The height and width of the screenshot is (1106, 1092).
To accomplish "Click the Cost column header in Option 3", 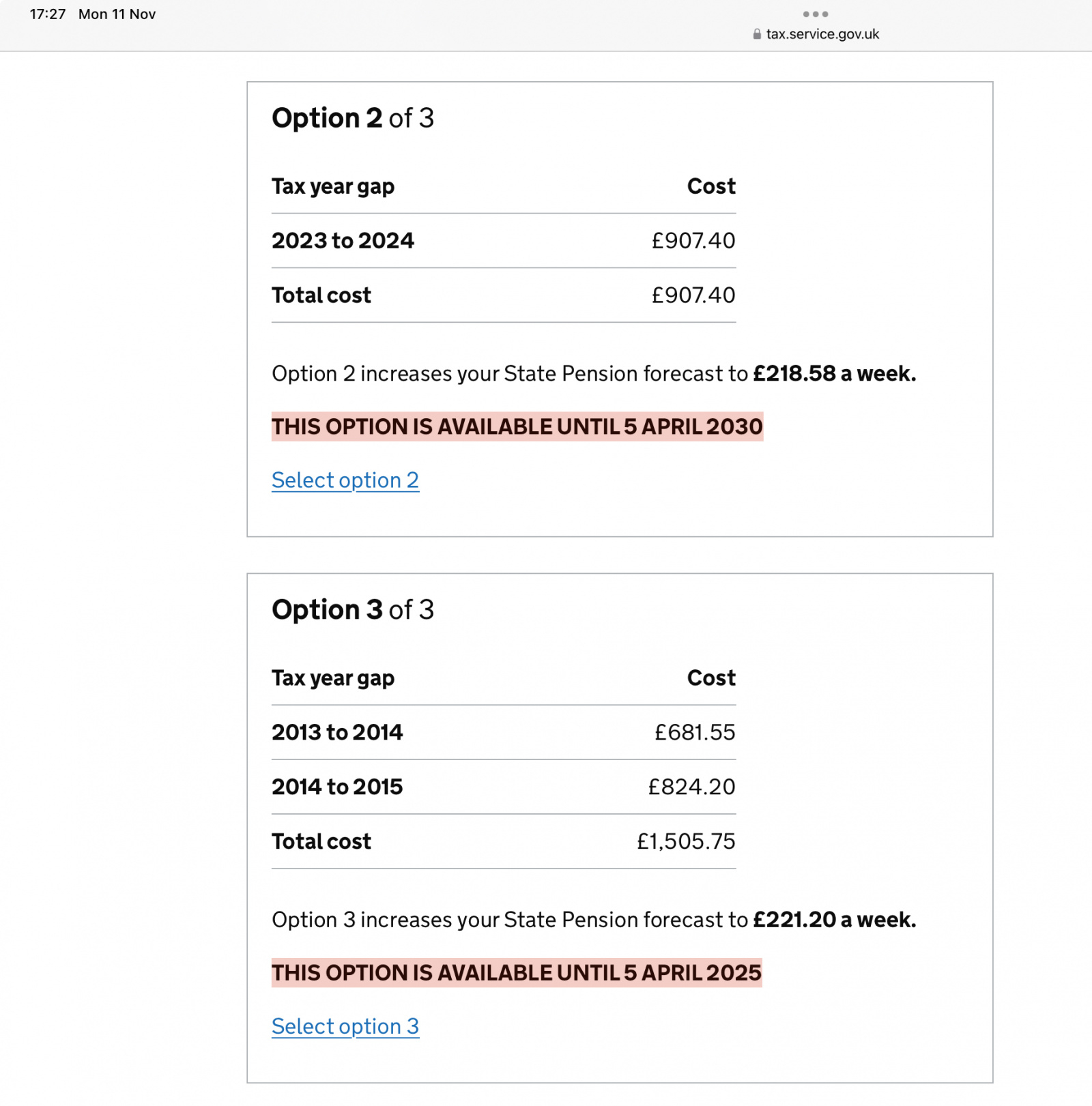I will click(x=710, y=678).
